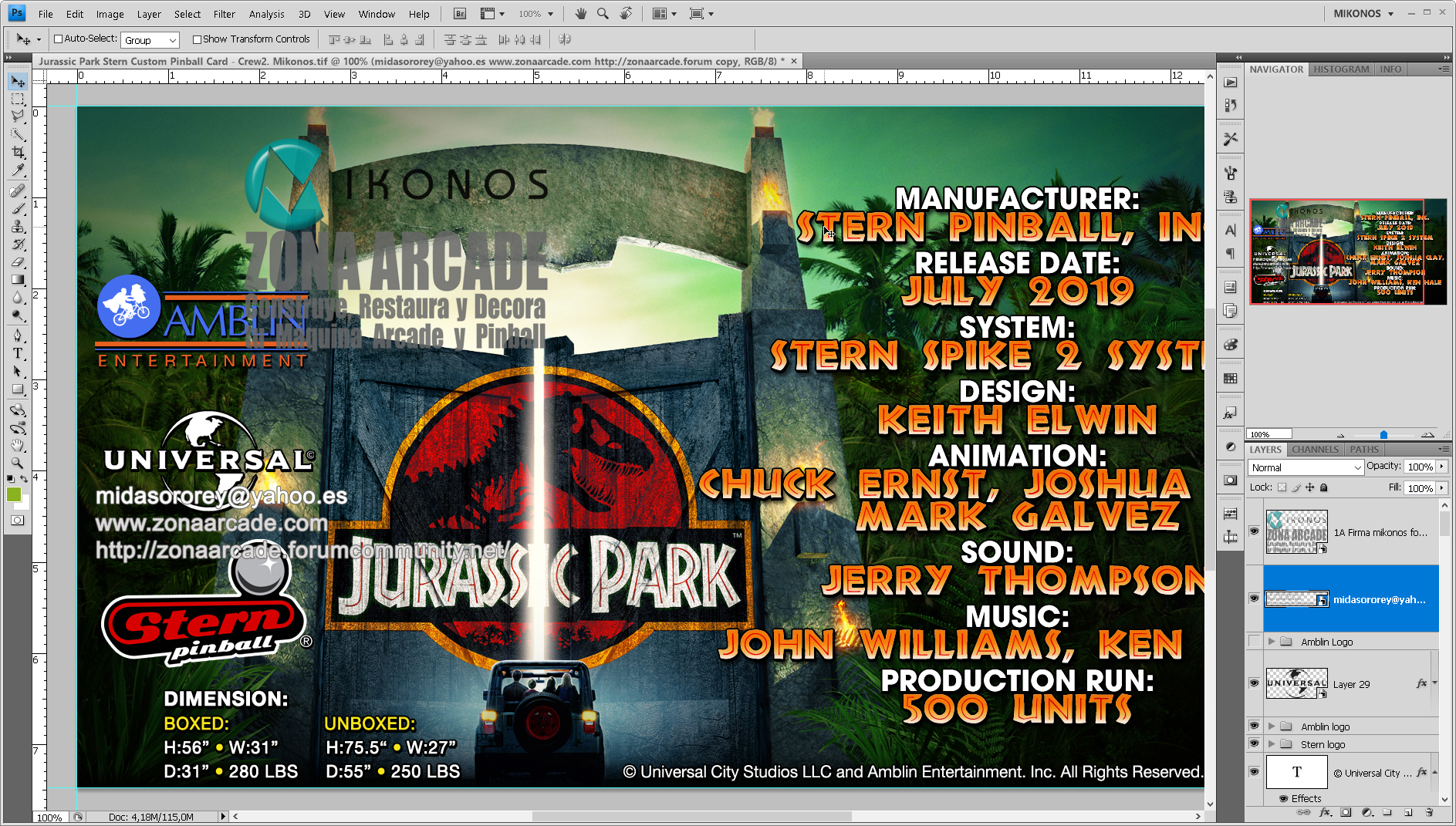Select the Eraser tool

(x=18, y=261)
